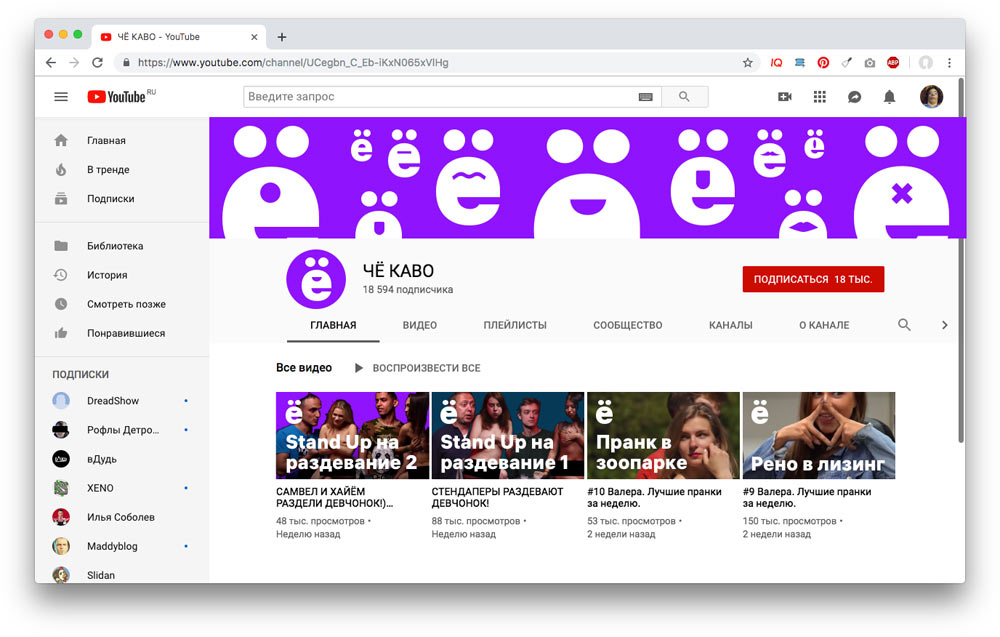Open the YouTube apps grid
This screenshot has width=1000, height=637.
820,97
